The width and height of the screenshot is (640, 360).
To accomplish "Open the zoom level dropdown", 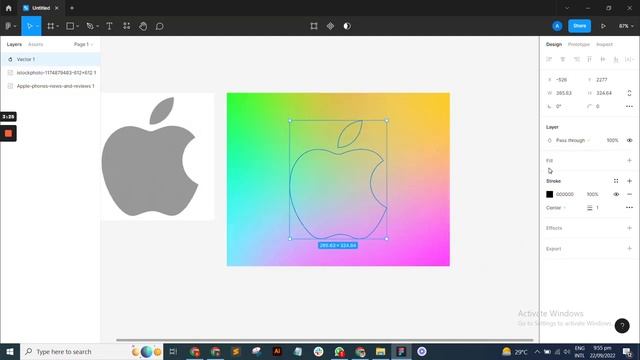I will click(x=626, y=26).
